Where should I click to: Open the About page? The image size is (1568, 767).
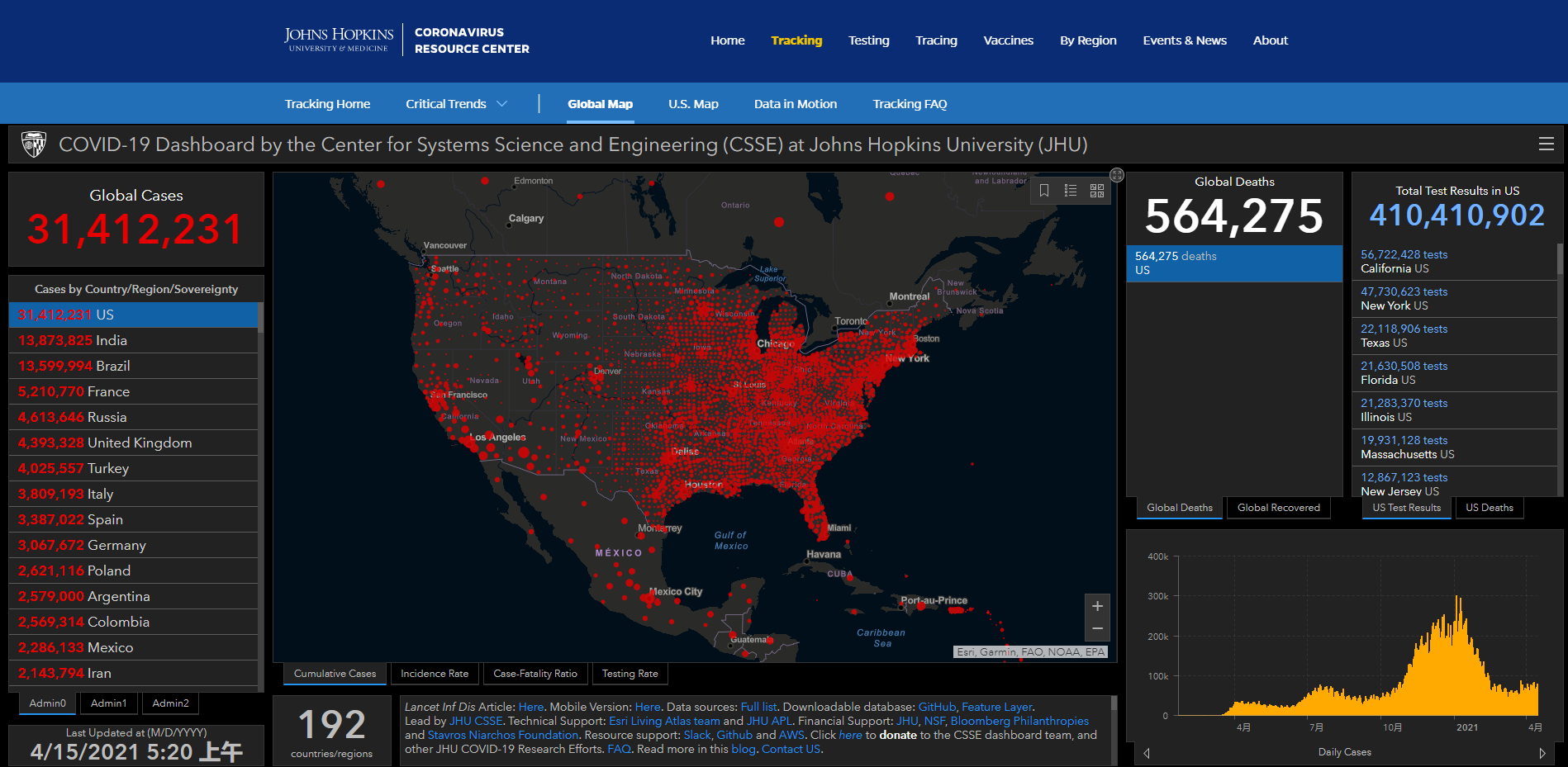1271,40
